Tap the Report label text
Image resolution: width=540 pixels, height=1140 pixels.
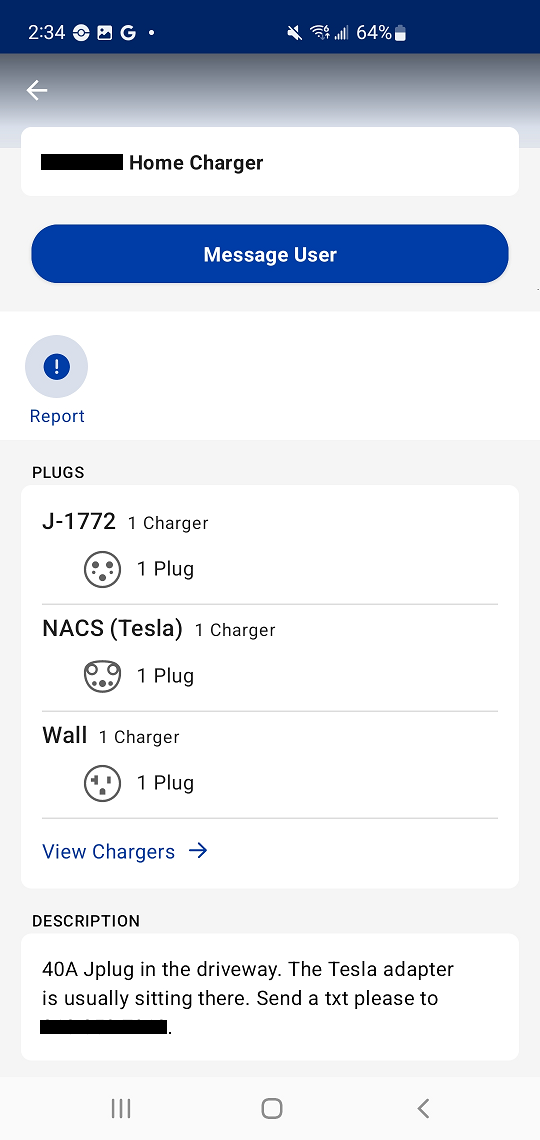click(57, 416)
